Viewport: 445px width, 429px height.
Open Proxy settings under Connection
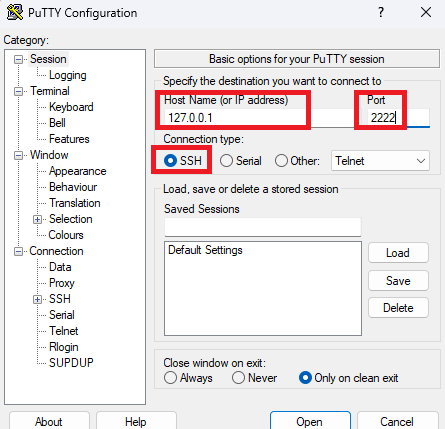[x=62, y=283]
